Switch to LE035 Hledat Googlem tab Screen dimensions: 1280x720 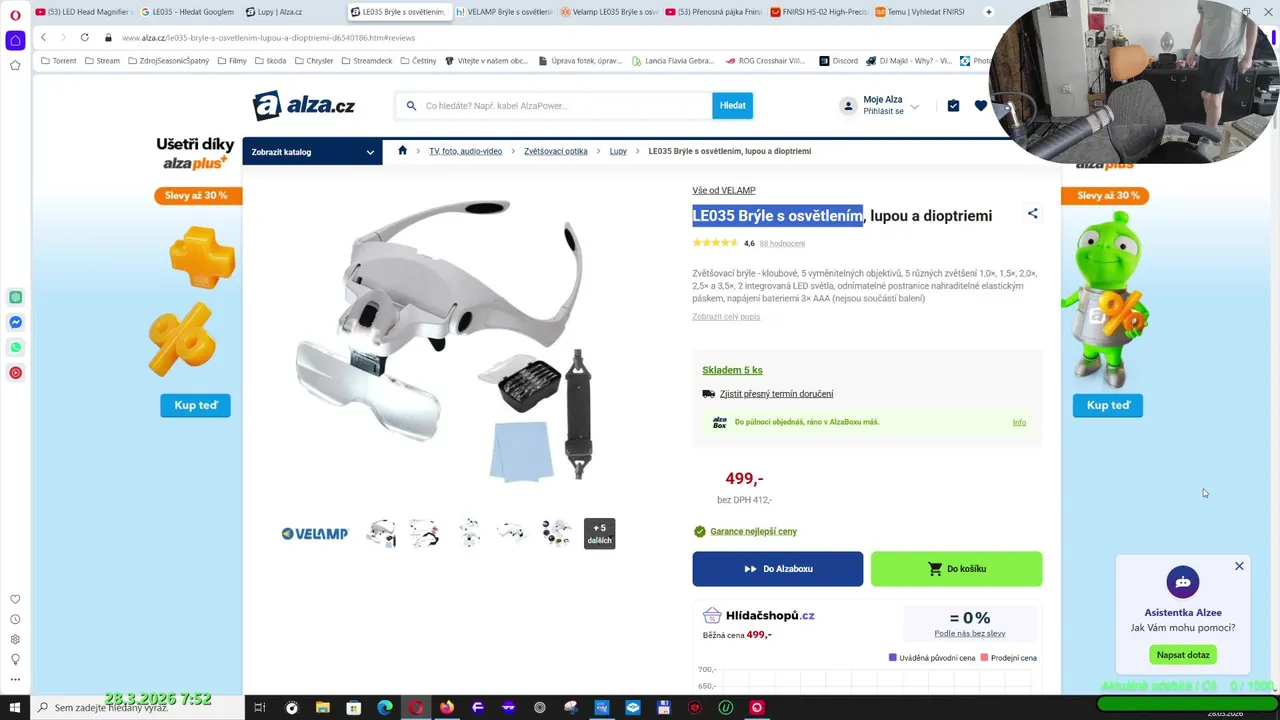tap(187, 12)
